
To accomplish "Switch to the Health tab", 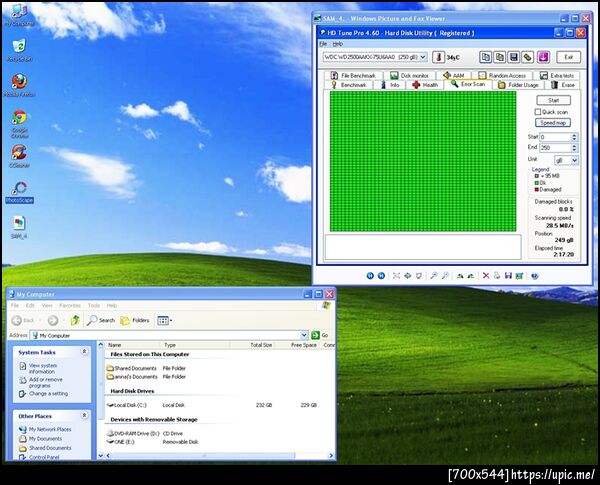I will 425,85.
